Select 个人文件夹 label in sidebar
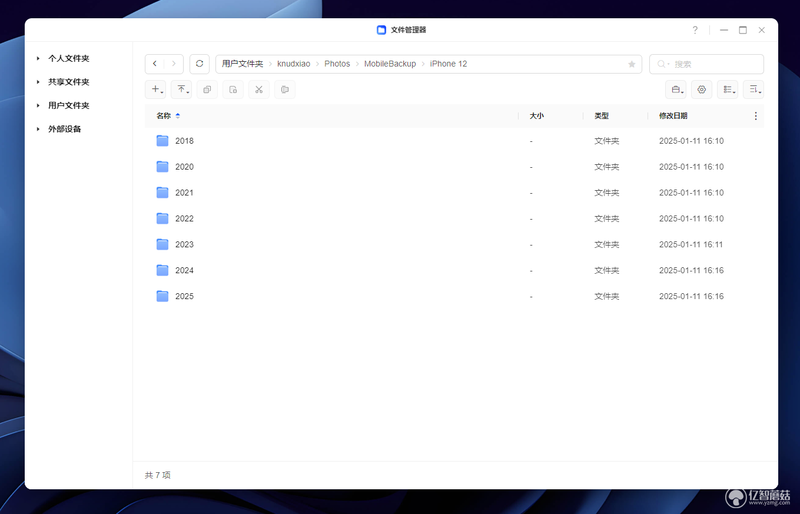Image resolution: width=800 pixels, height=514 pixels. [69, 58]
